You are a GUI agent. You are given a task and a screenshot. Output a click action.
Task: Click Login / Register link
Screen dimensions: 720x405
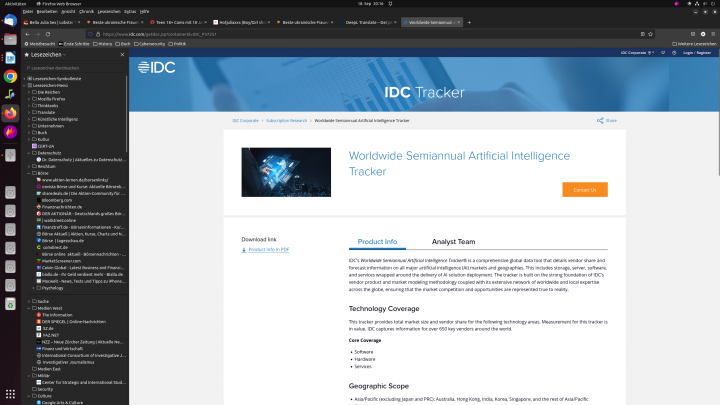pos(697,53)
